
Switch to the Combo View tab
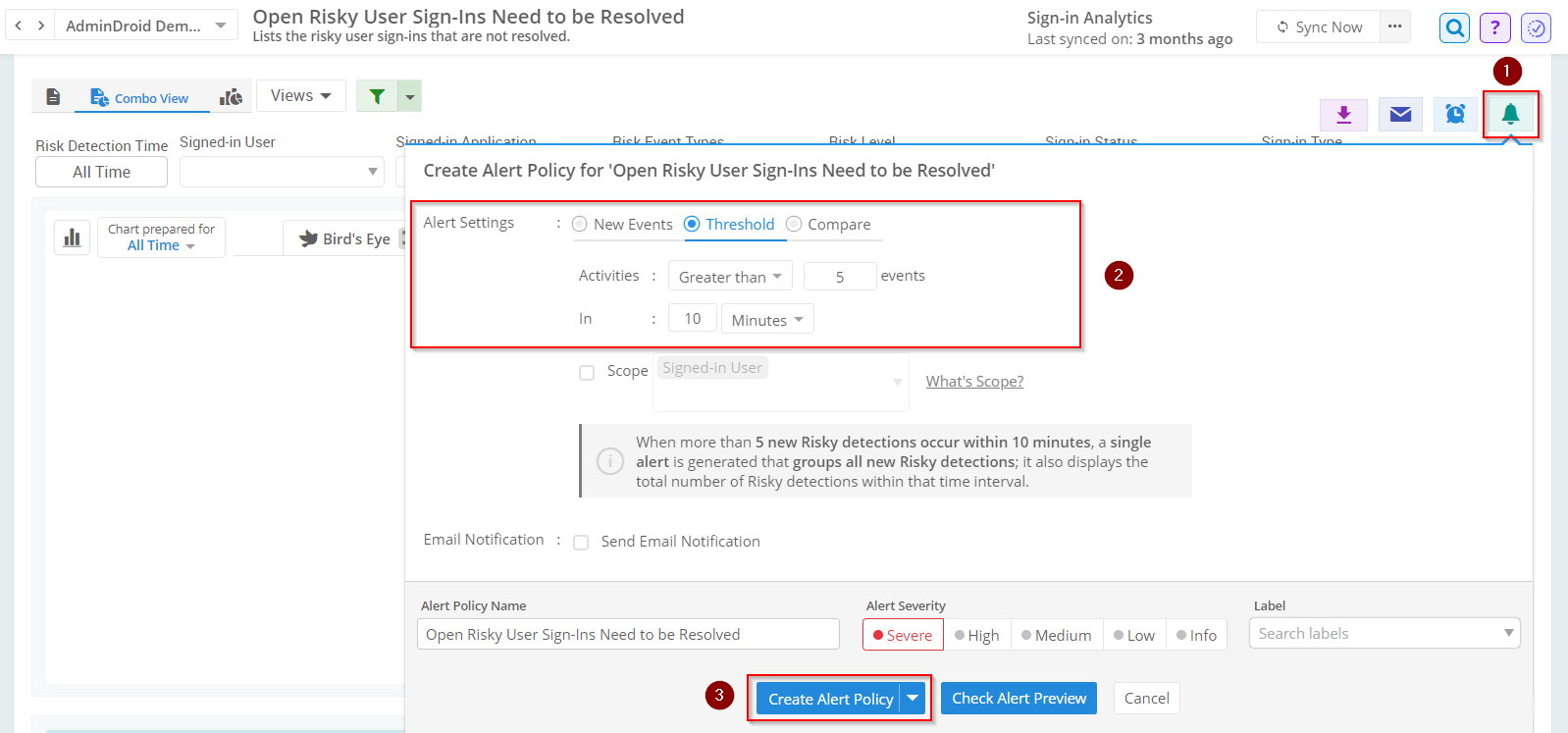140,98
